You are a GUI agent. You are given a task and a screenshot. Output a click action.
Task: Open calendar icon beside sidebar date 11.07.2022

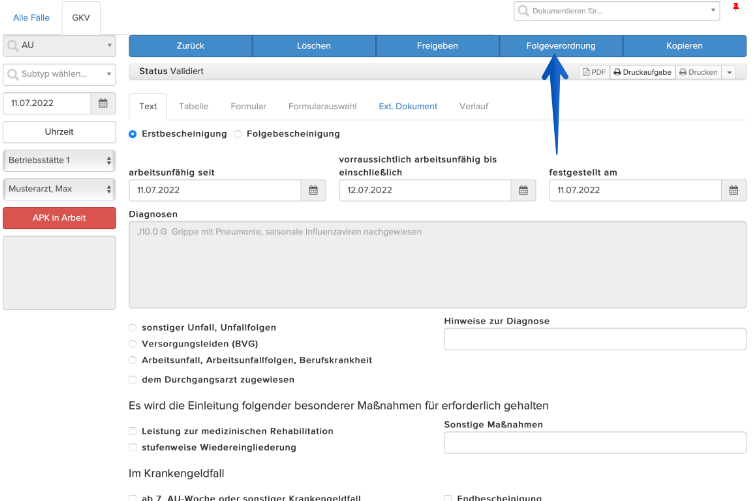coord(103,103)
